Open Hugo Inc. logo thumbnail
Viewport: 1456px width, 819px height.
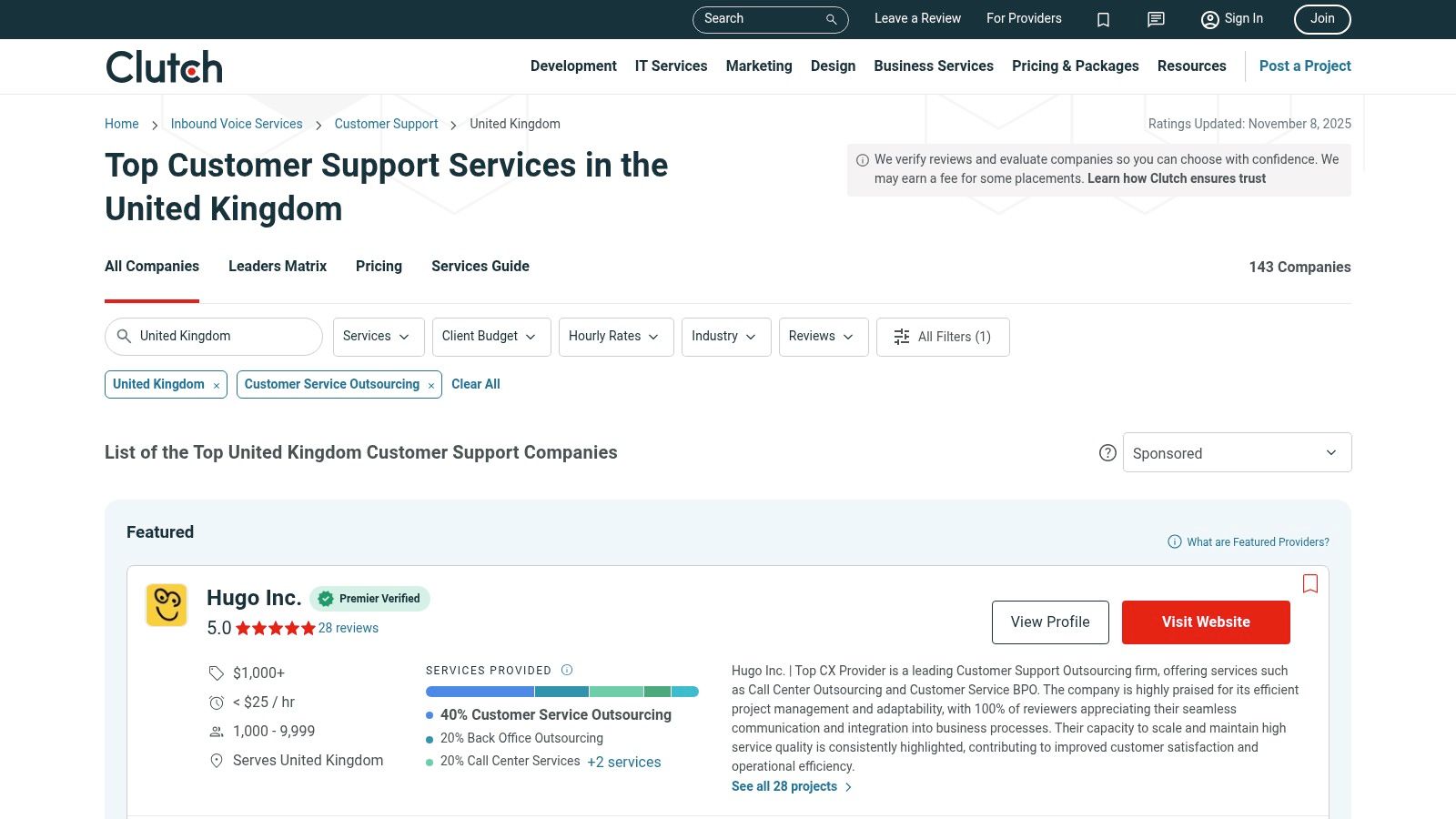(167, 605)
